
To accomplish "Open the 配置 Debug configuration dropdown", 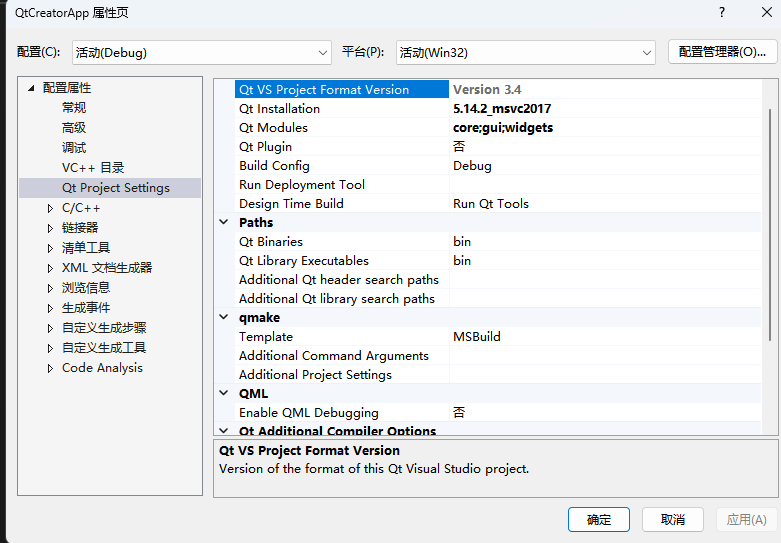I will [x=202, y=52].
